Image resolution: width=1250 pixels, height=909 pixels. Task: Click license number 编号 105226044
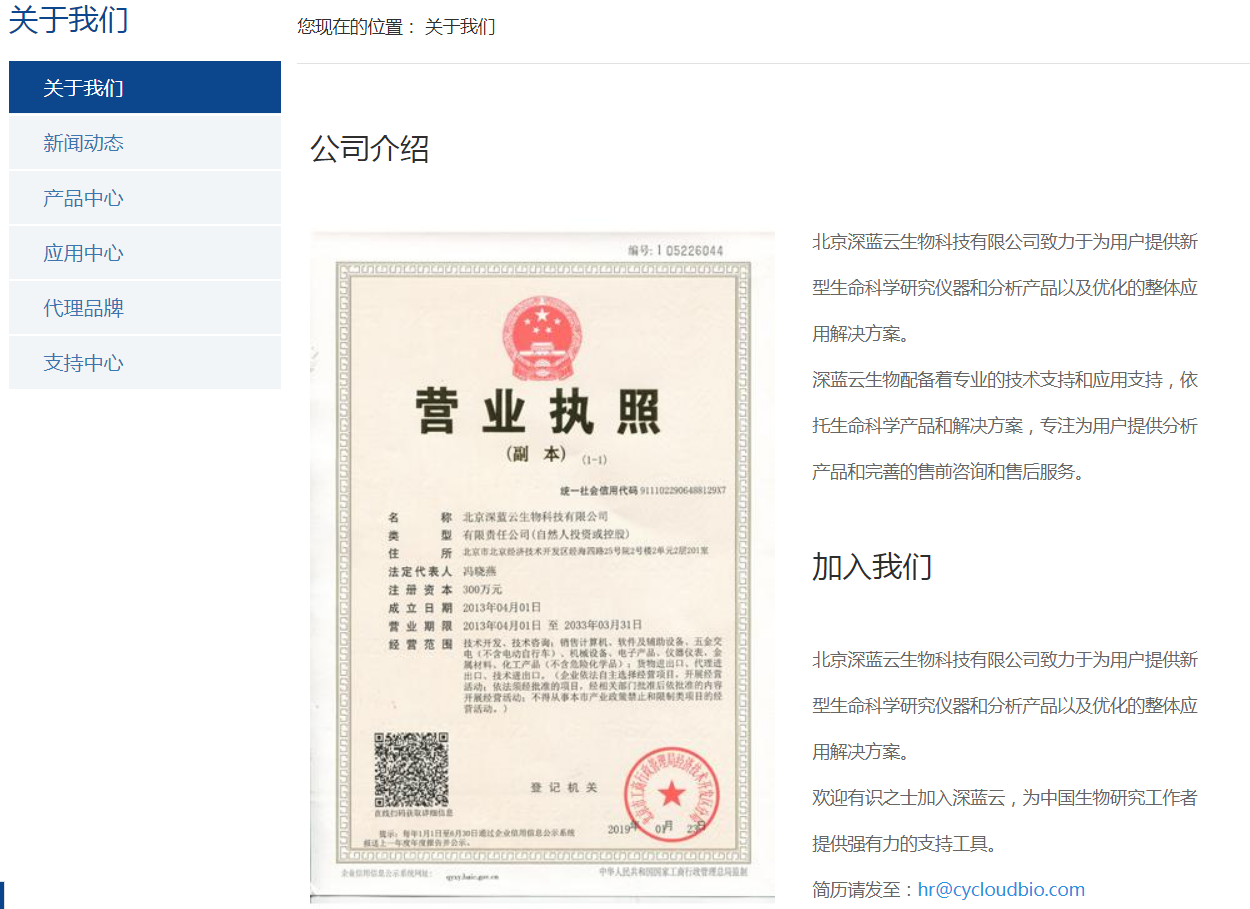click(x=676, y=250)
